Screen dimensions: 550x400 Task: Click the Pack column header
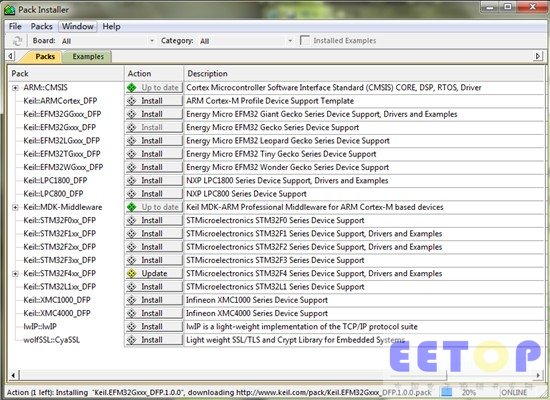click(66, 74)
